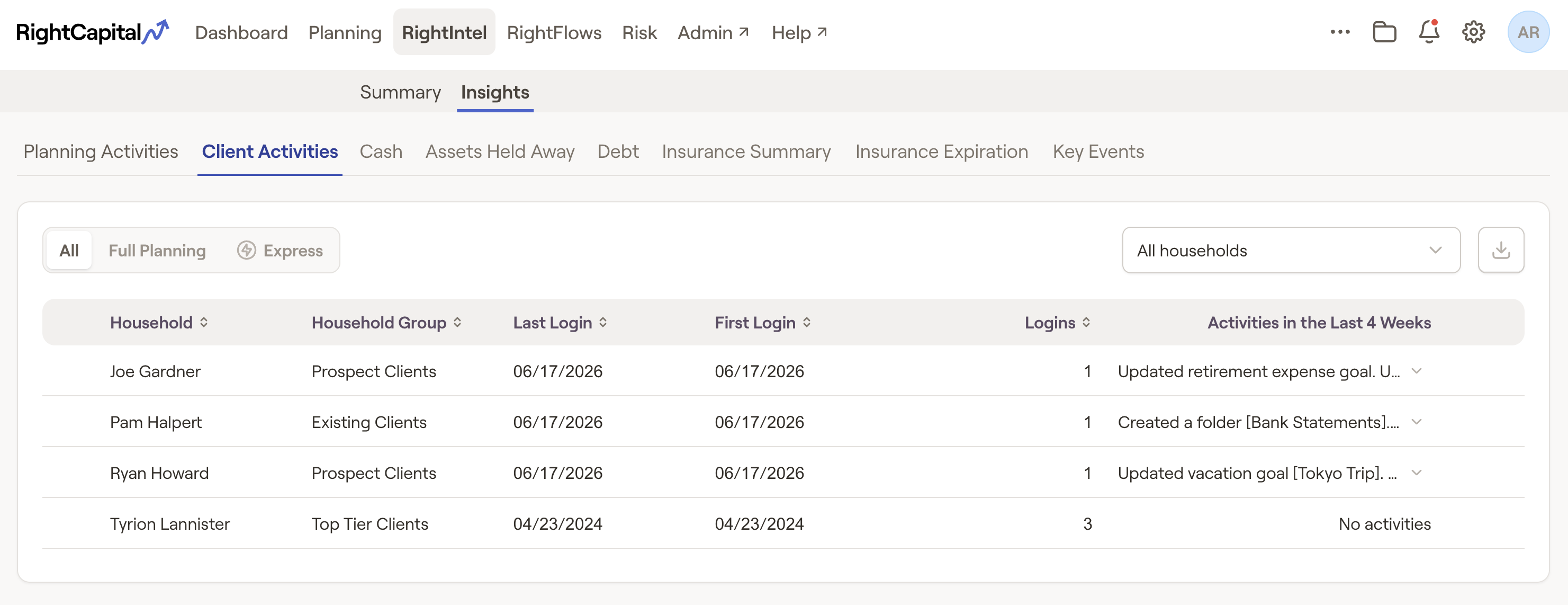Go to the Dashboard menu
The width and height of the screenshot is (1568, 605).
coord(241,32)
